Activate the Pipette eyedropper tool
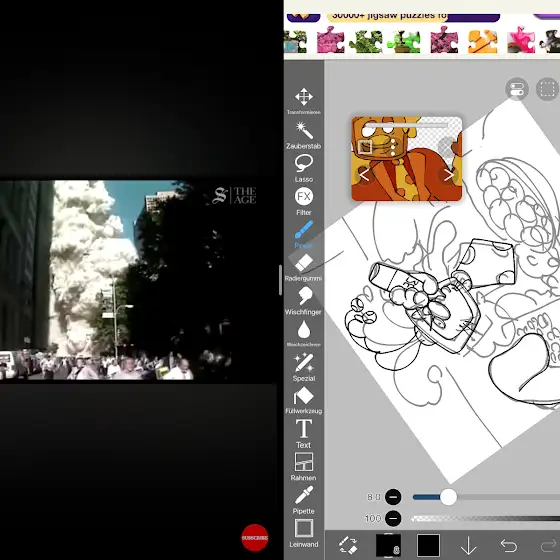Viewport: 560px width, 560px height. [304, 500]
